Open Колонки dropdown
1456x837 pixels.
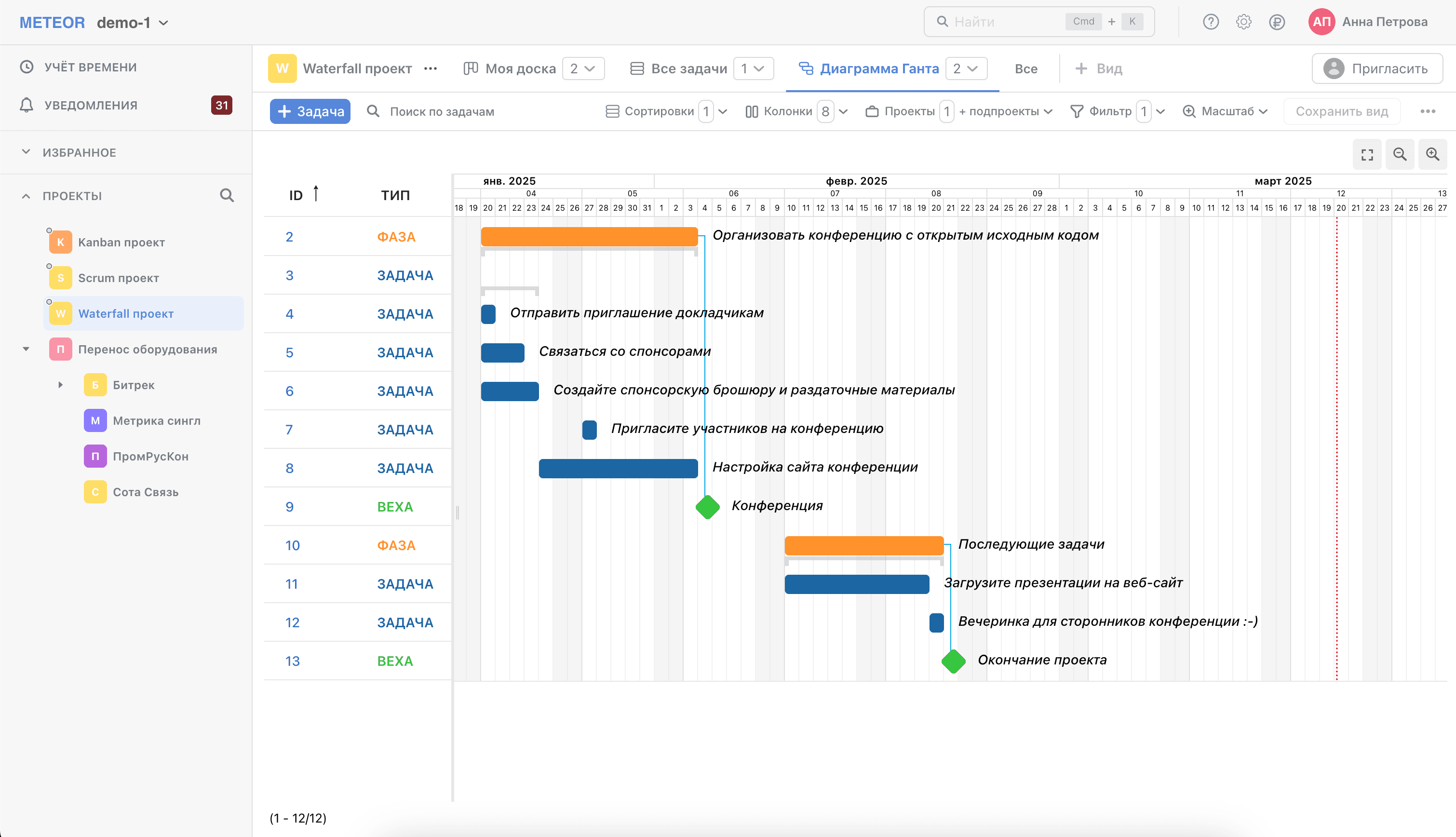pos(796,111)
